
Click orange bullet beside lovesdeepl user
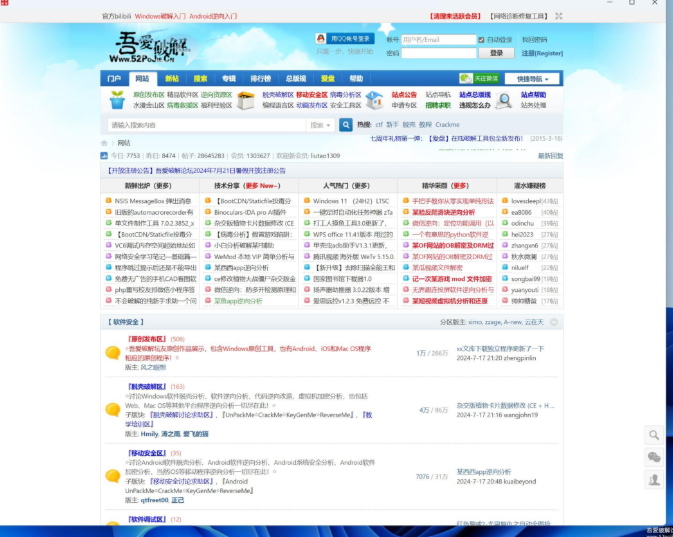(x=505, y=200)
